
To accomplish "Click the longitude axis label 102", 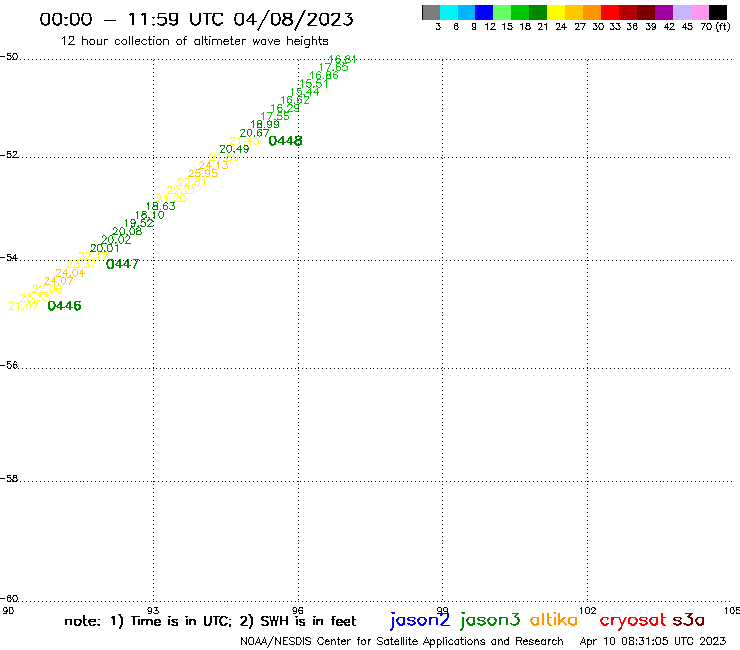I will point(588,610).
